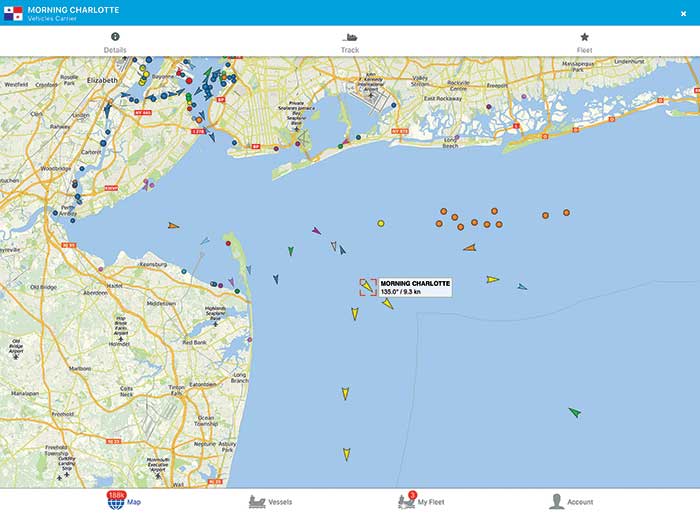Screen dimensions: 700x514
Task: Select the rightmost orange anchored vessel dot
Action: pyautogui.click(x=566, y=213)
